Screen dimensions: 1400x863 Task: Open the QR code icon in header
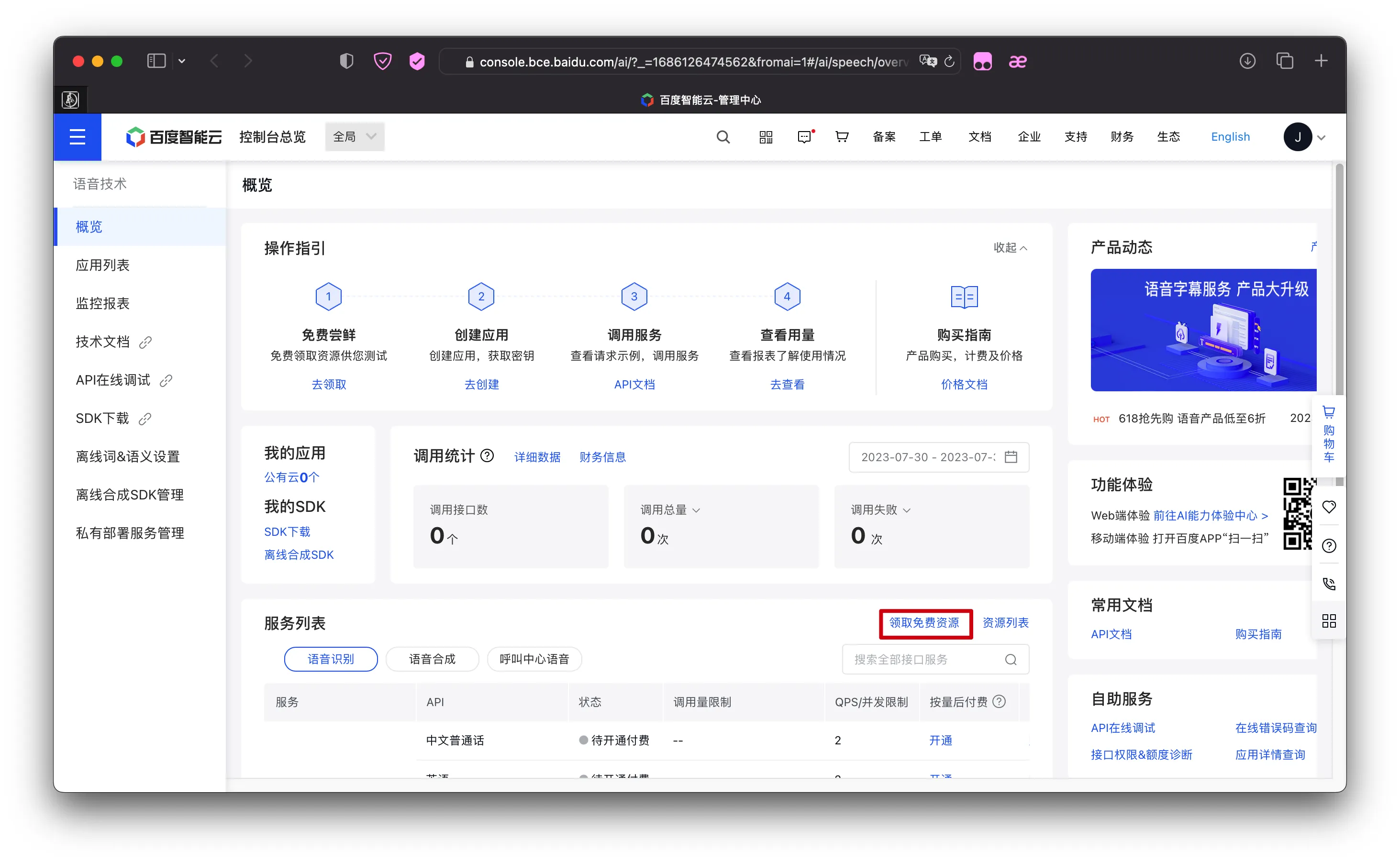click(x=766, y=137)
